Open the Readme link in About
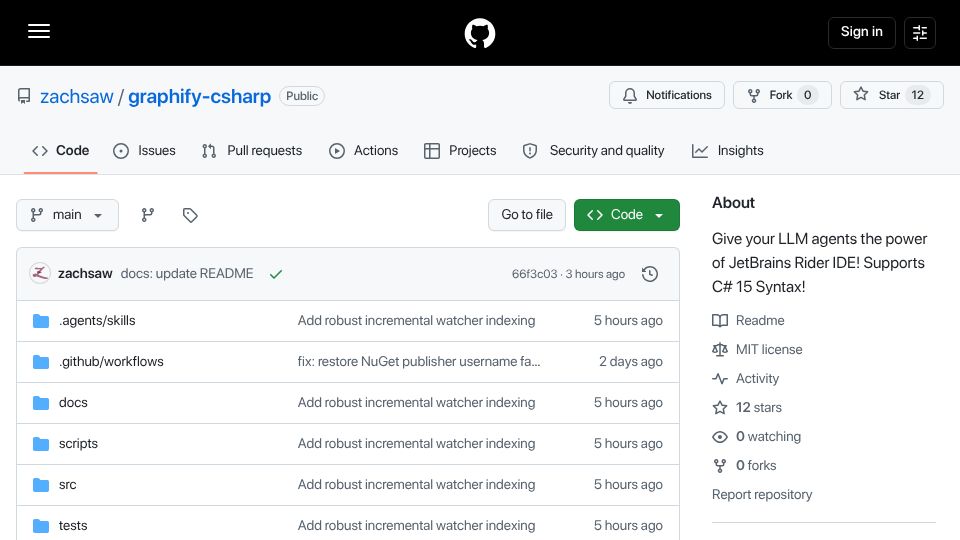 (x=748, y=321)
